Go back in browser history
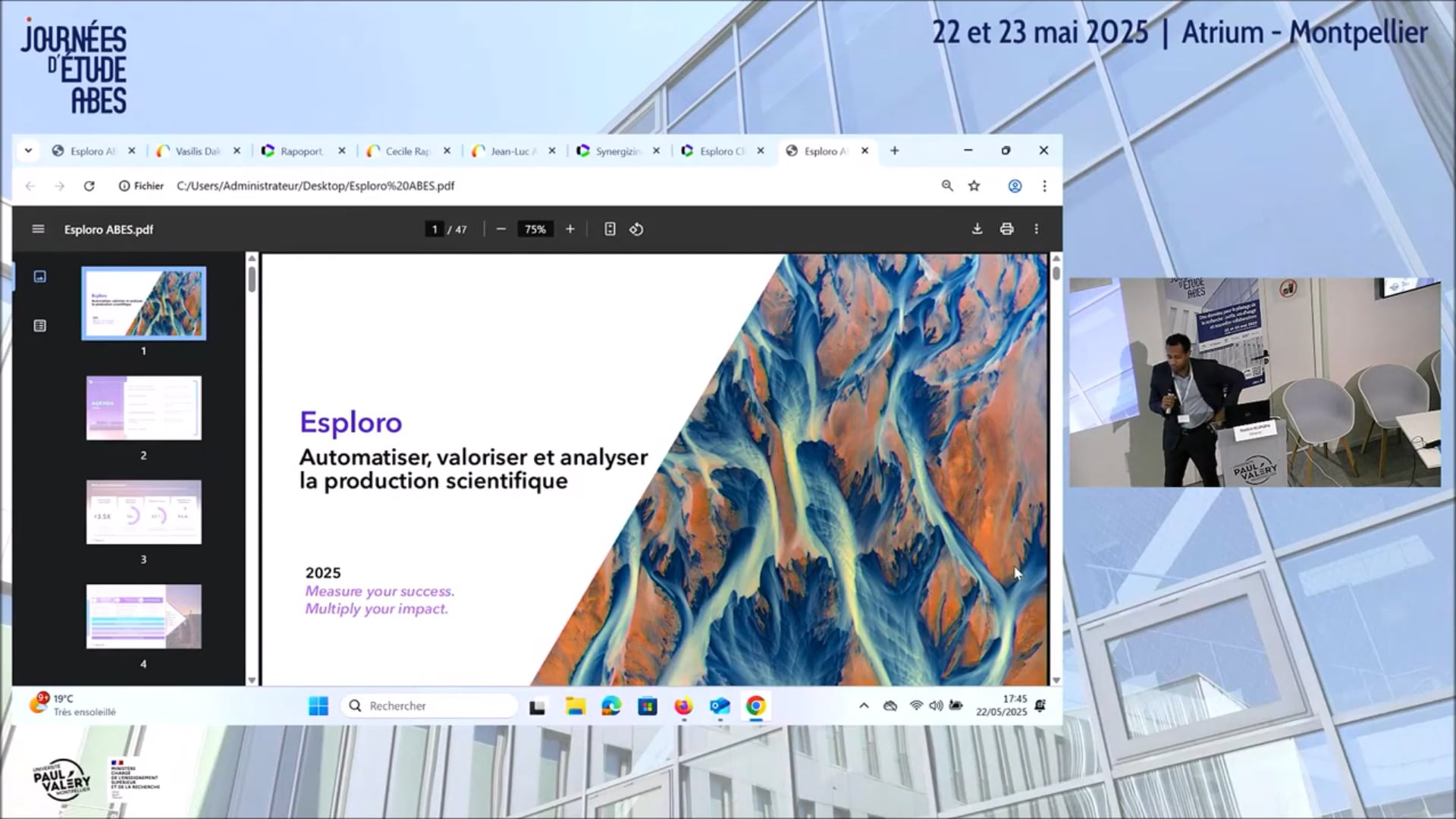1456x819 pixels. point(30,186)
